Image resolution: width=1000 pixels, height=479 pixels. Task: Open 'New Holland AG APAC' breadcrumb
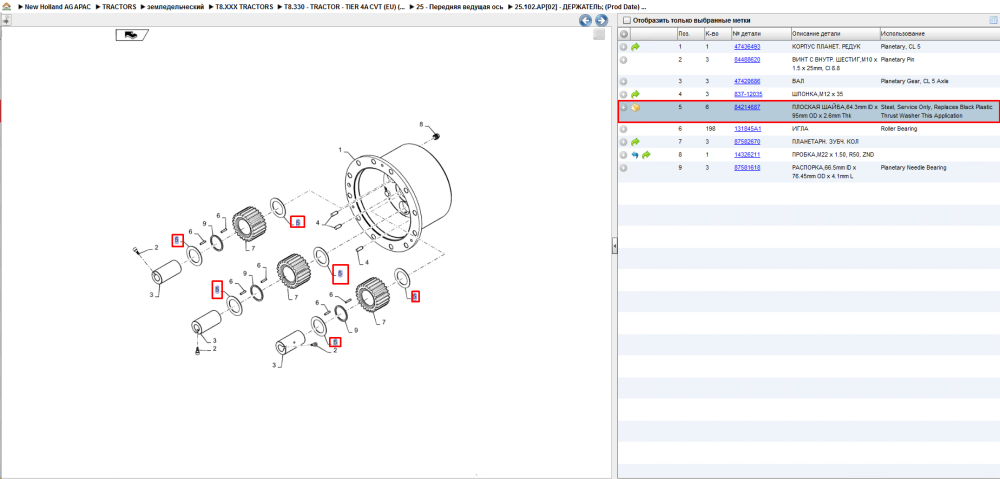click(x=59, y=6)
